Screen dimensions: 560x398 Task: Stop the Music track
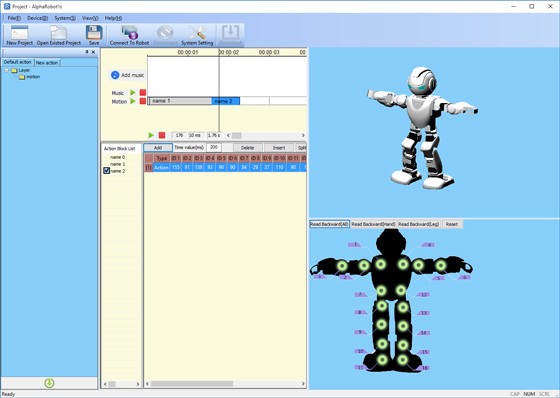coord(143,93)
